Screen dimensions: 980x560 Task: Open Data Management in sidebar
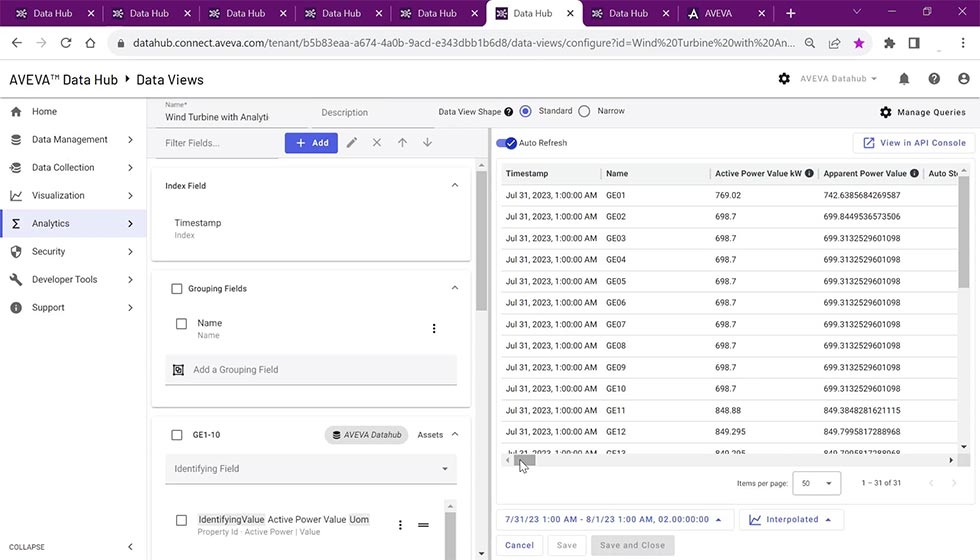[x=70, y=140]
